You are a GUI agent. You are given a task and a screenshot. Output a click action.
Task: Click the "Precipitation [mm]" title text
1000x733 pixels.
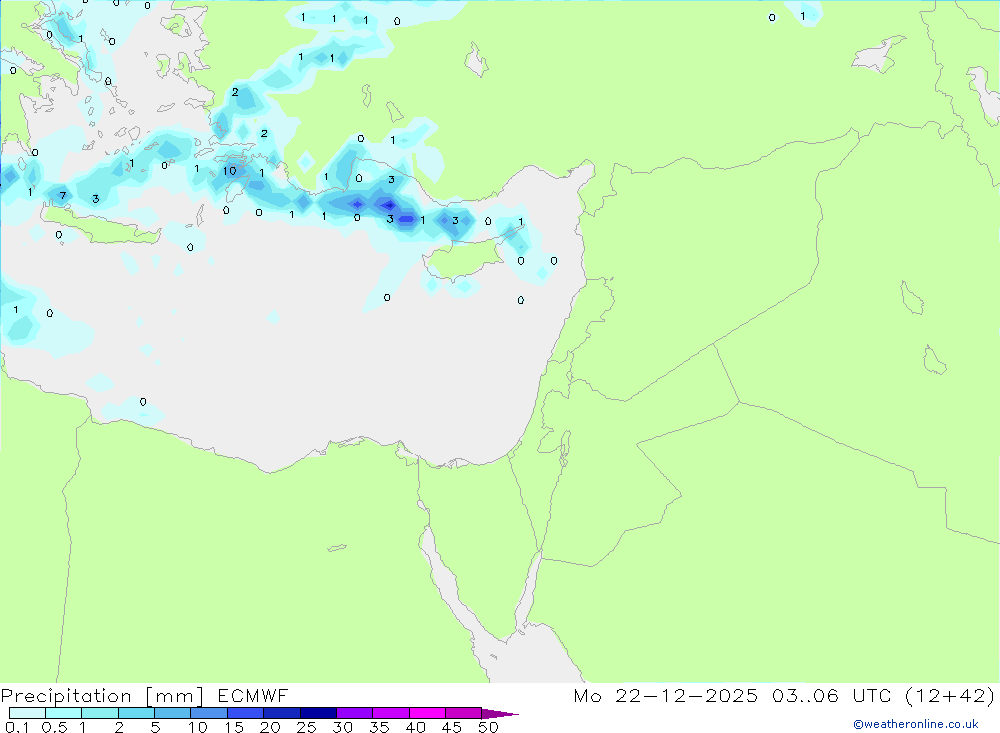pyautogui.click(x=102, y=696)
